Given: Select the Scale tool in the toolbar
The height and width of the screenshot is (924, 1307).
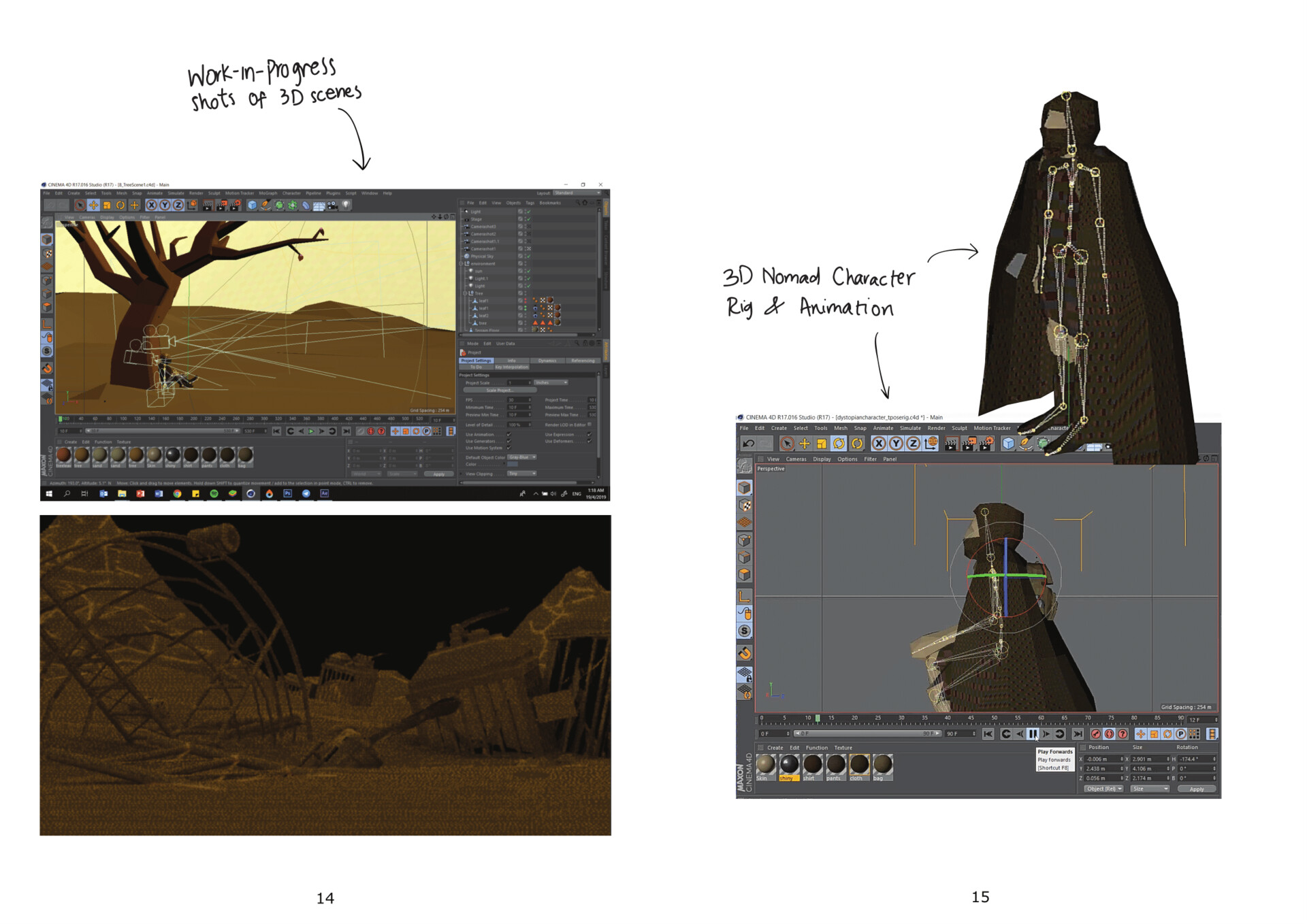Looking at the screenshot, I should 106,204.
